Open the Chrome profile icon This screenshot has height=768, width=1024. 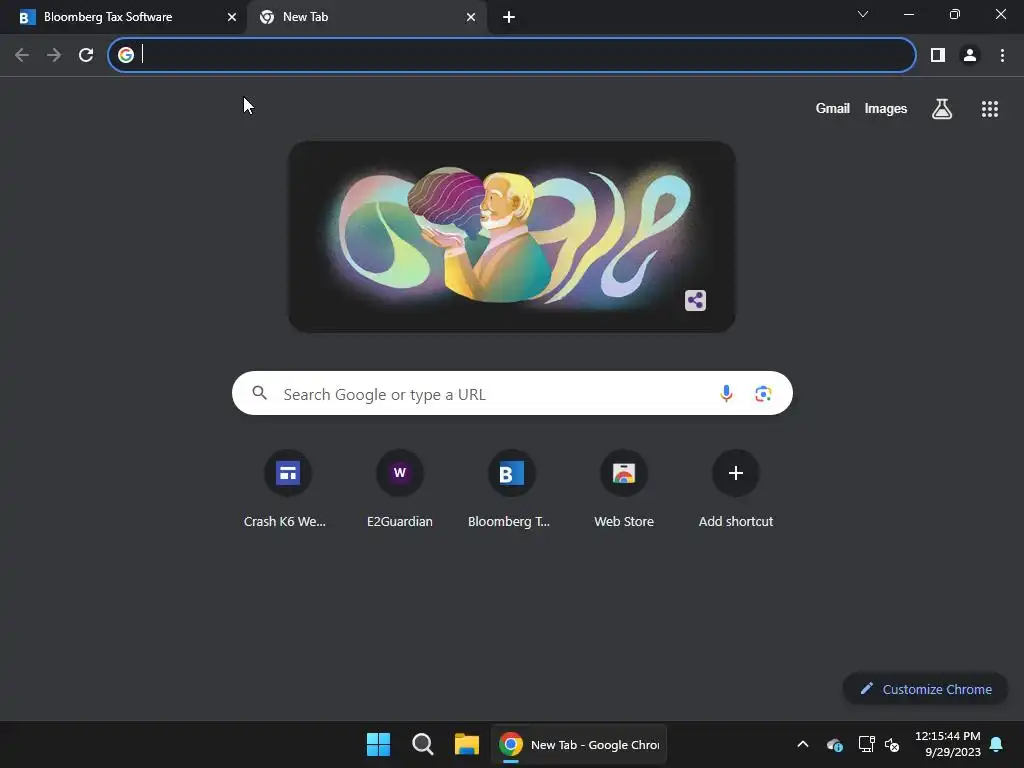coord(970,55)
